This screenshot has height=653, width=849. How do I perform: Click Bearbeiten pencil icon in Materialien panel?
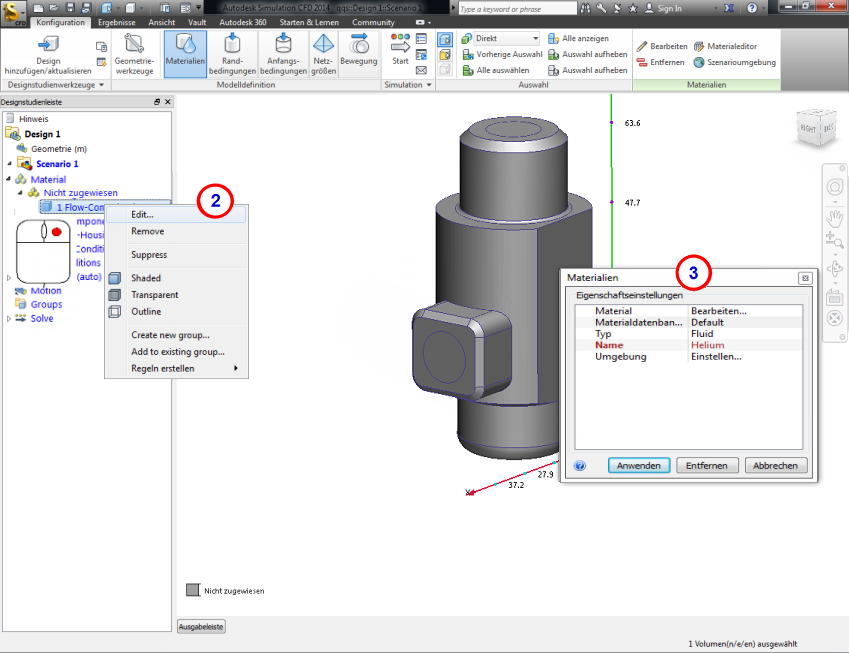click(x=642, y=46)
